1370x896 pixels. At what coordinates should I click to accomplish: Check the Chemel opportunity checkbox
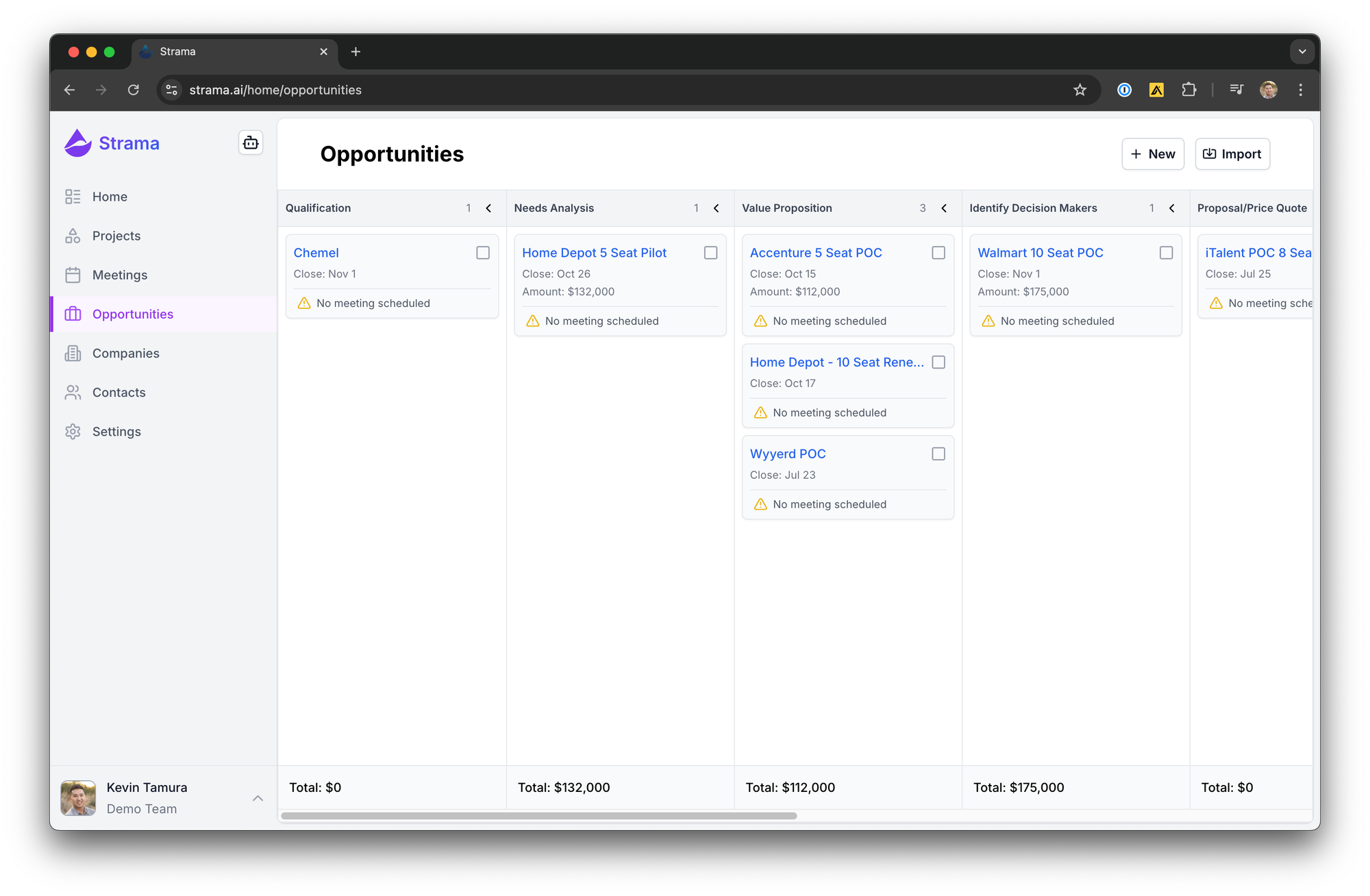pos(483,253)
